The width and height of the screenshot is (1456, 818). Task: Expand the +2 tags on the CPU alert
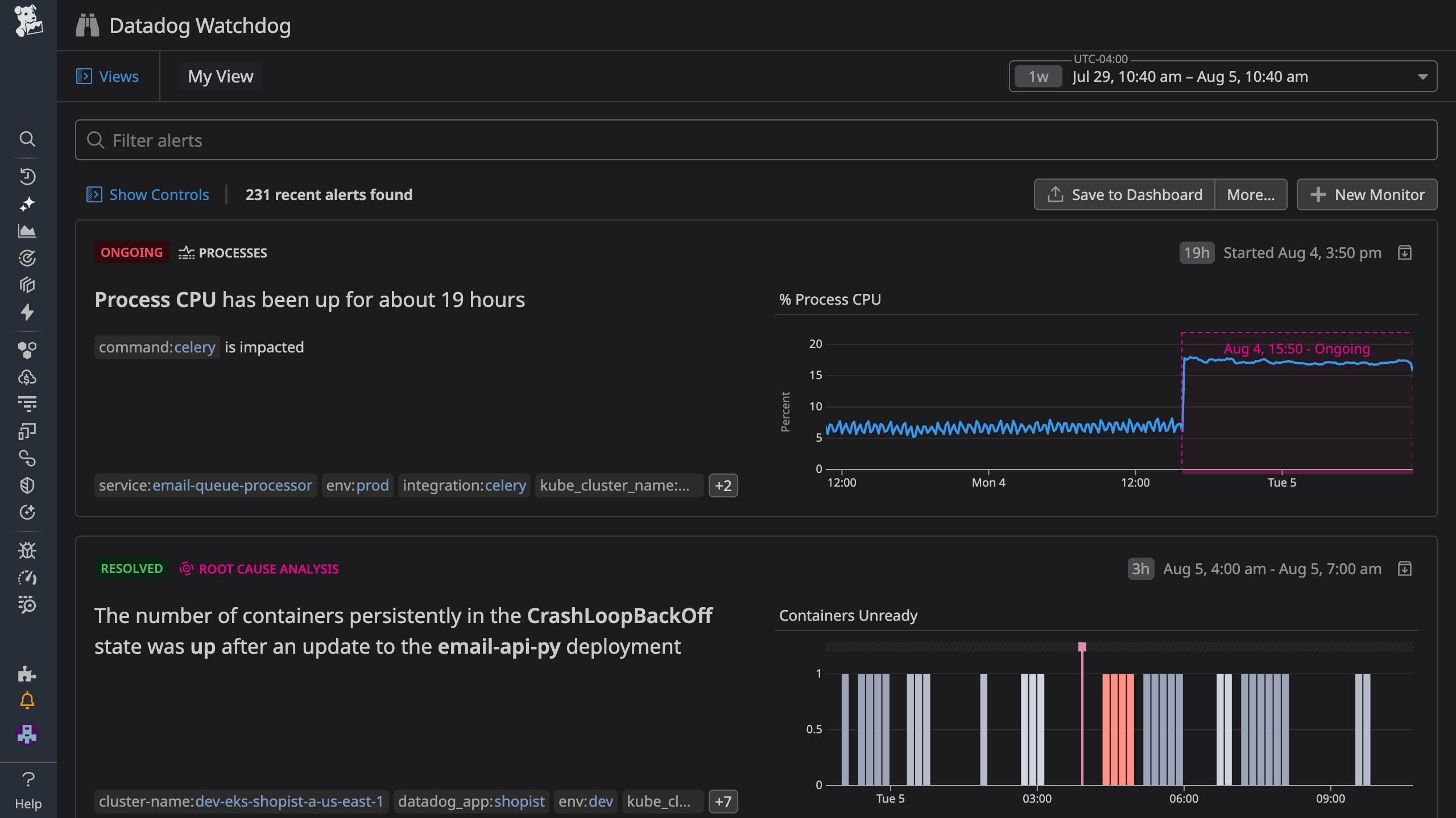coord(723,486)
